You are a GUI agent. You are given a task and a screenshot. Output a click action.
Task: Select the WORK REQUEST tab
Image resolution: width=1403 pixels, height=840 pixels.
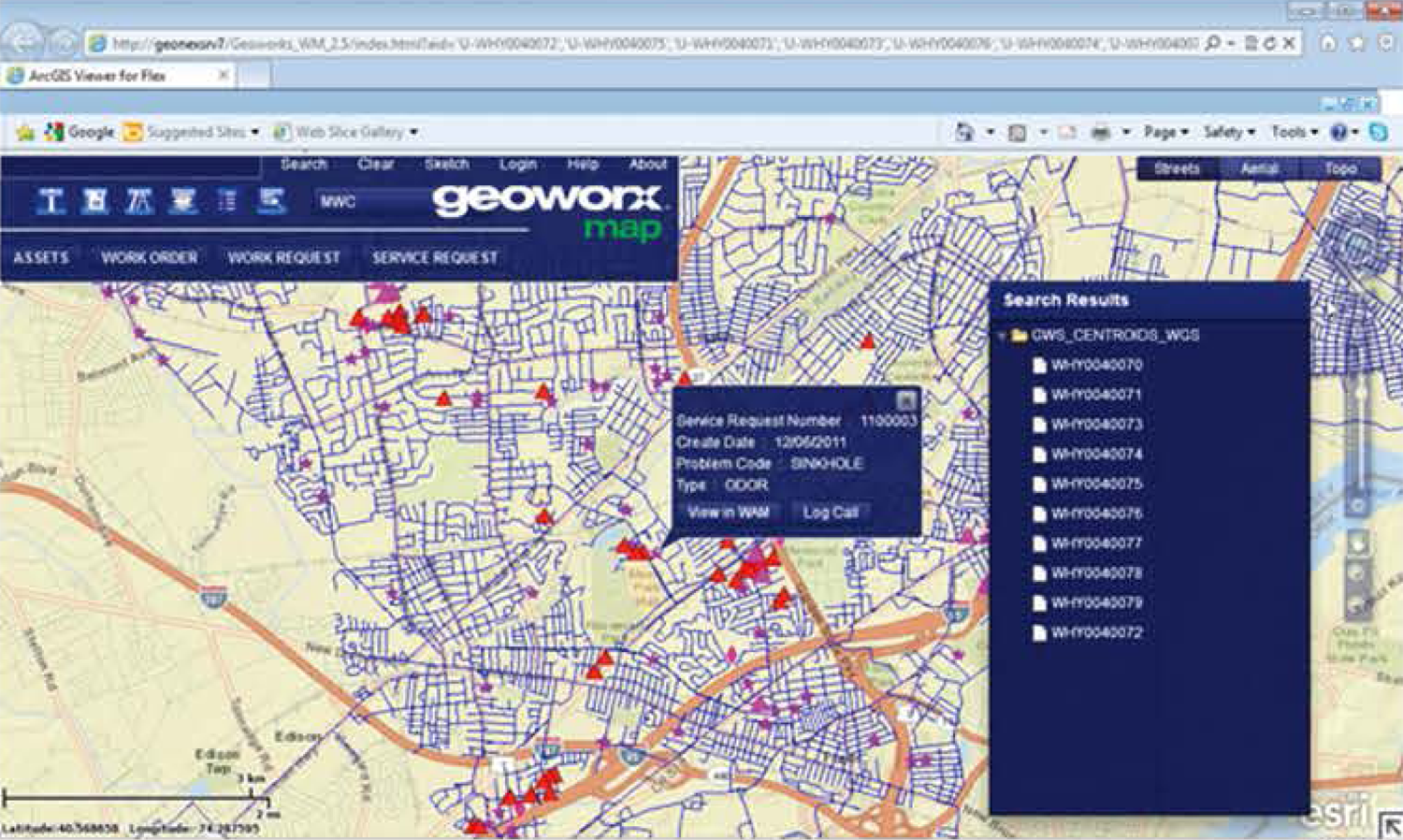[284, 257]
